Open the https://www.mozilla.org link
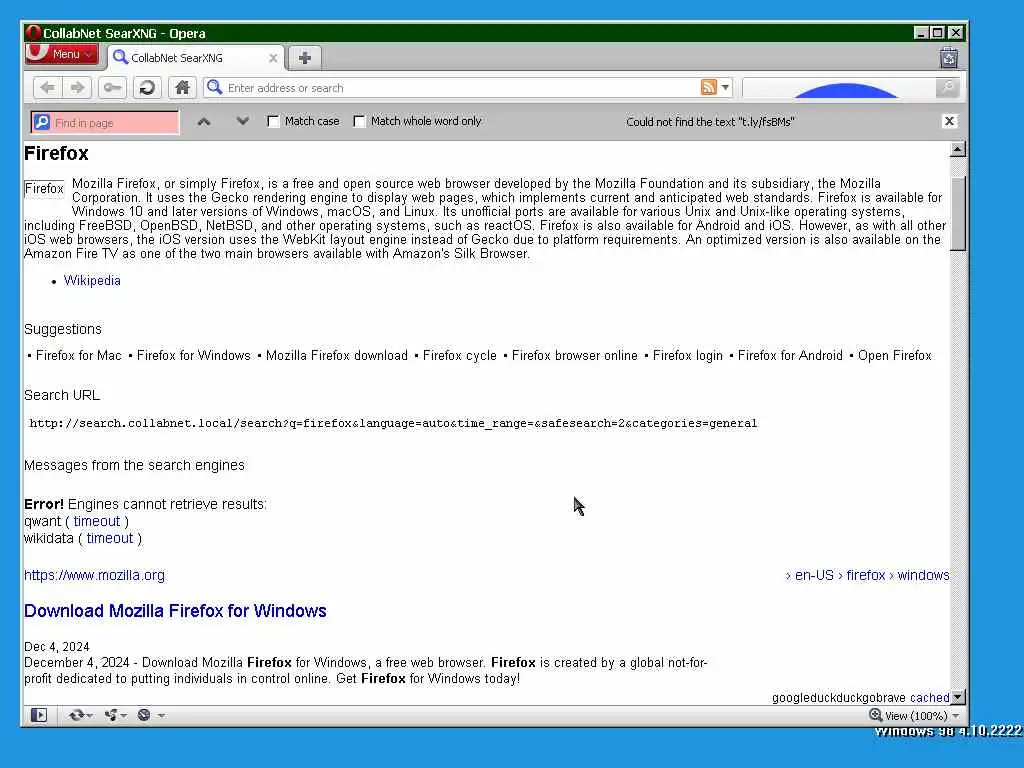This screenshot has height=768, width=1024. (x=95, y=575)
